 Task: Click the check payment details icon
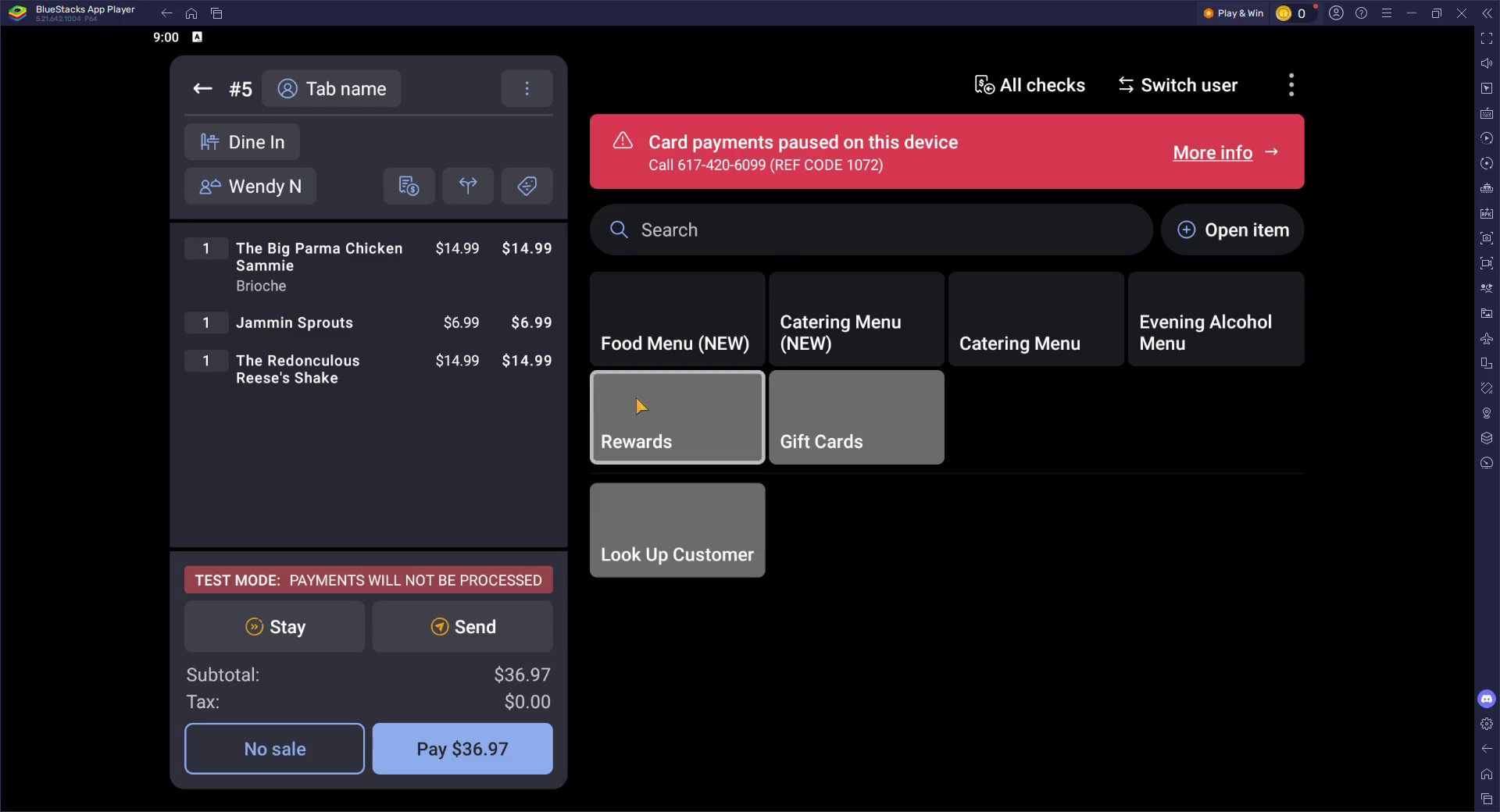point(409,186)
